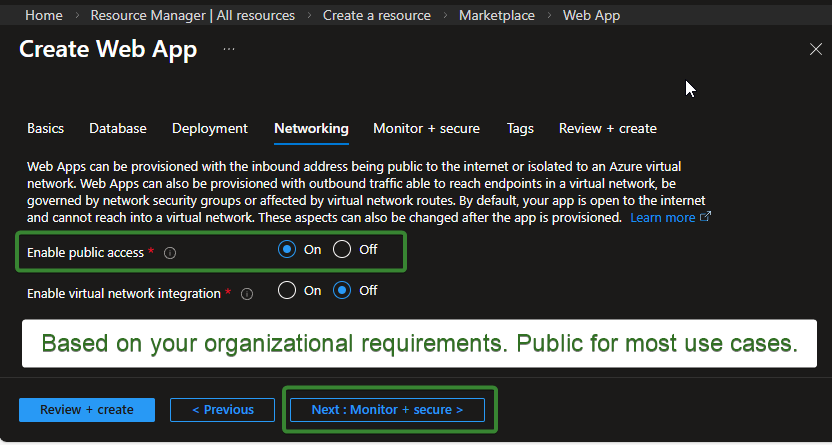Screen dimensions: 832x445
Task: Close the Create Web App pane
Action: (815, 49)
